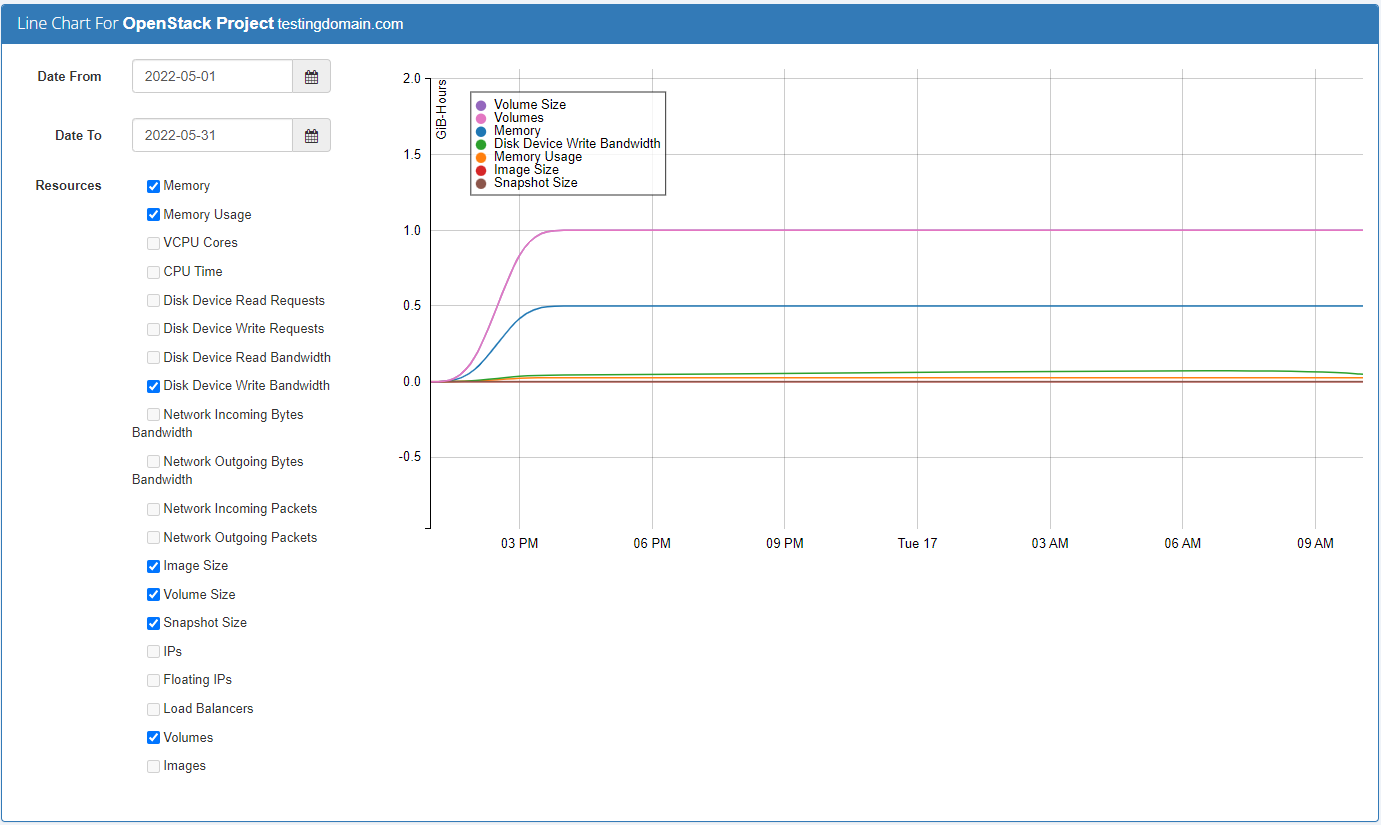Click 'testingdomain.com' in the panel header

click(340, 24)
